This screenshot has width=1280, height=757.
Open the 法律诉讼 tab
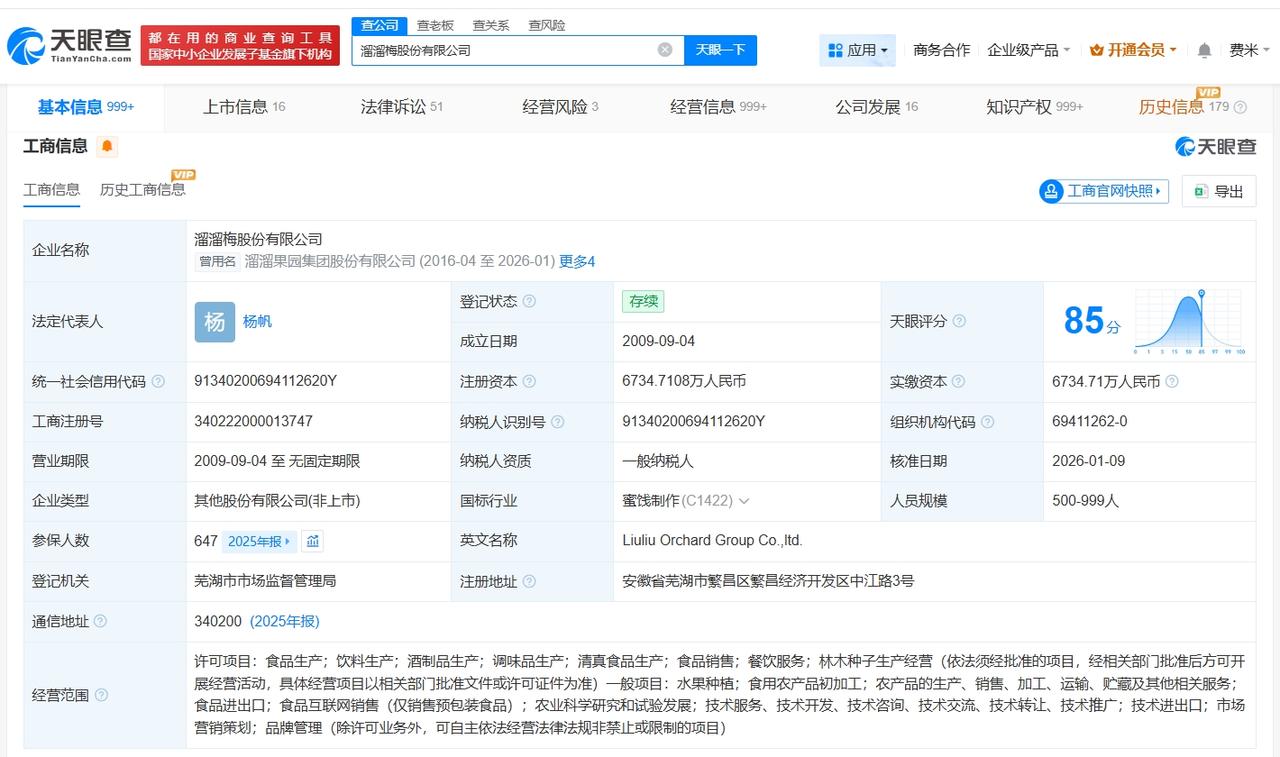pyautogui.click(x=402, y=107)
